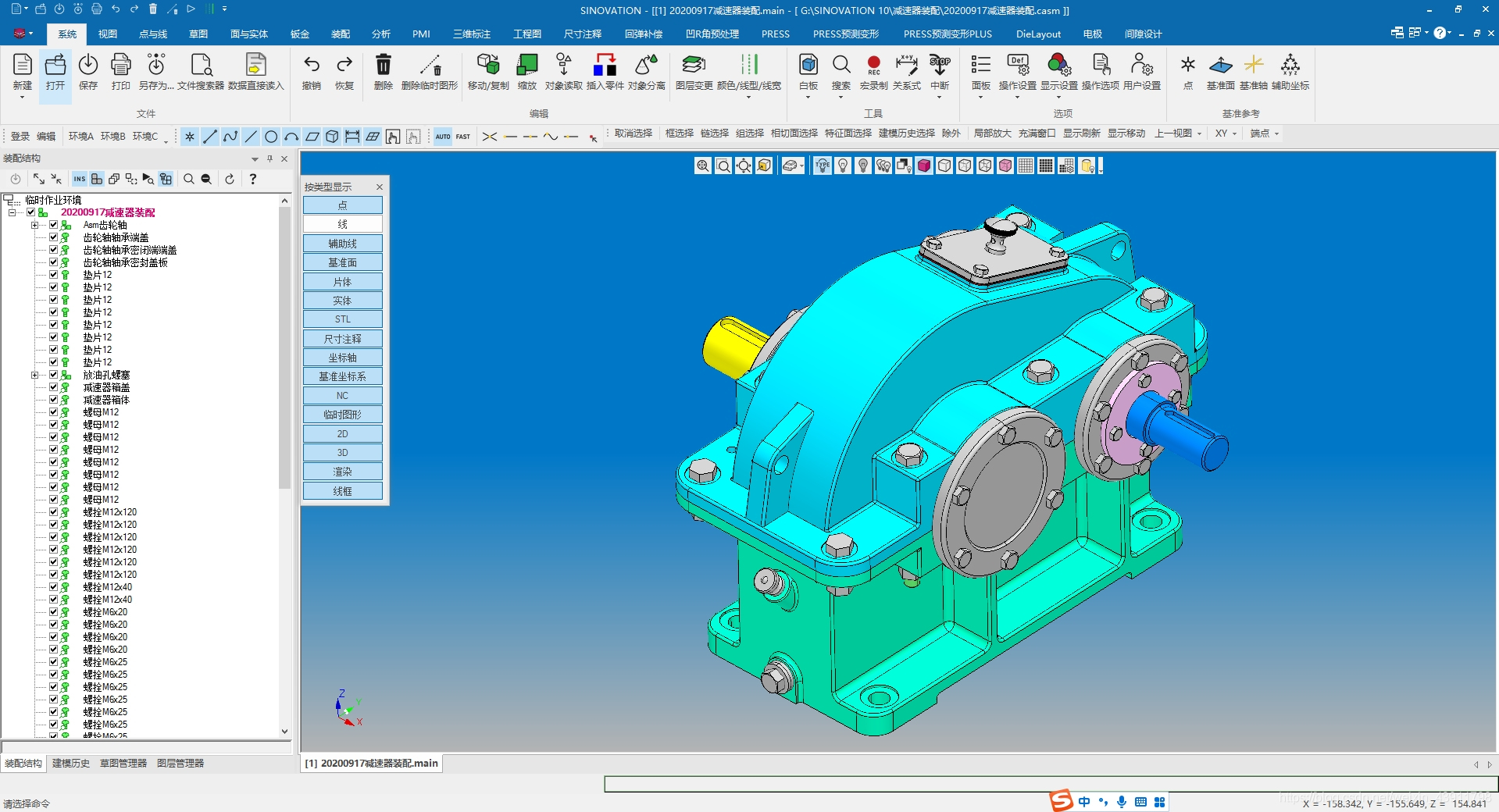Click the 渲染 render button
The image size is (1499, 812).
[x=343, y=472]
